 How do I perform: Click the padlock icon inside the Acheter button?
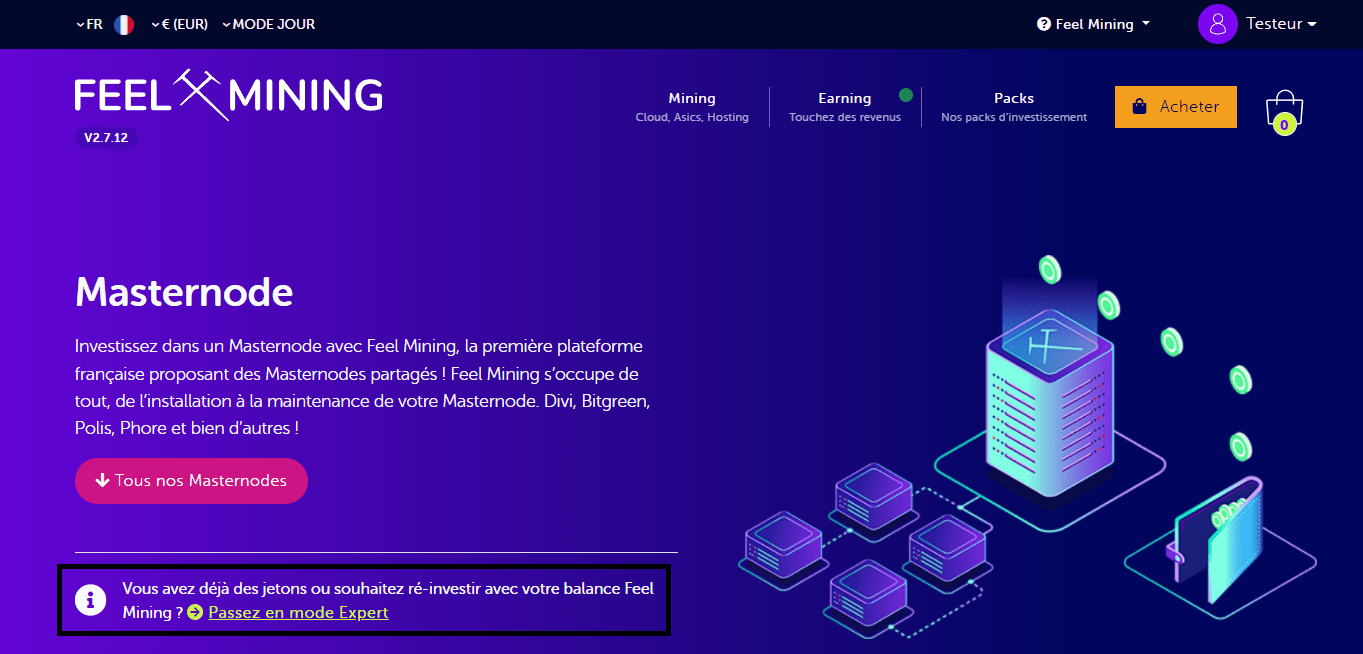tap(1141, 106)
